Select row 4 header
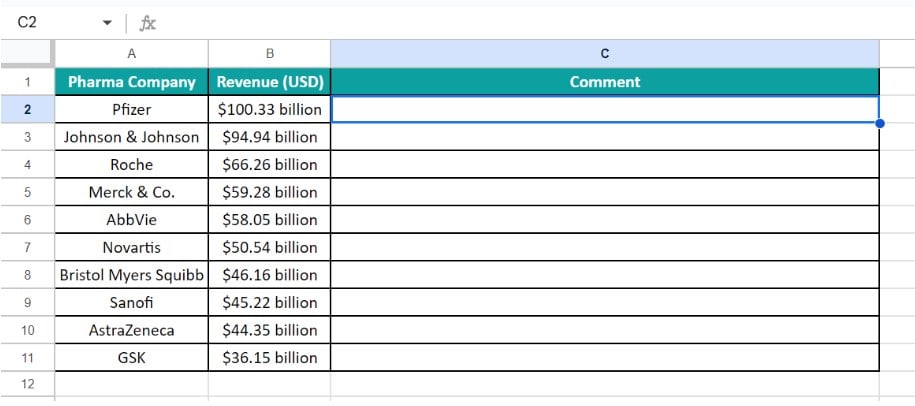Screen dimensions: 915x406 pyautogui.click(x=27, y=164)
